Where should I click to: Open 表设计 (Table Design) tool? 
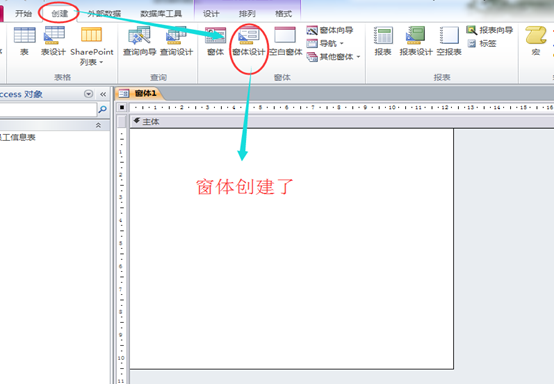[53, 41]
